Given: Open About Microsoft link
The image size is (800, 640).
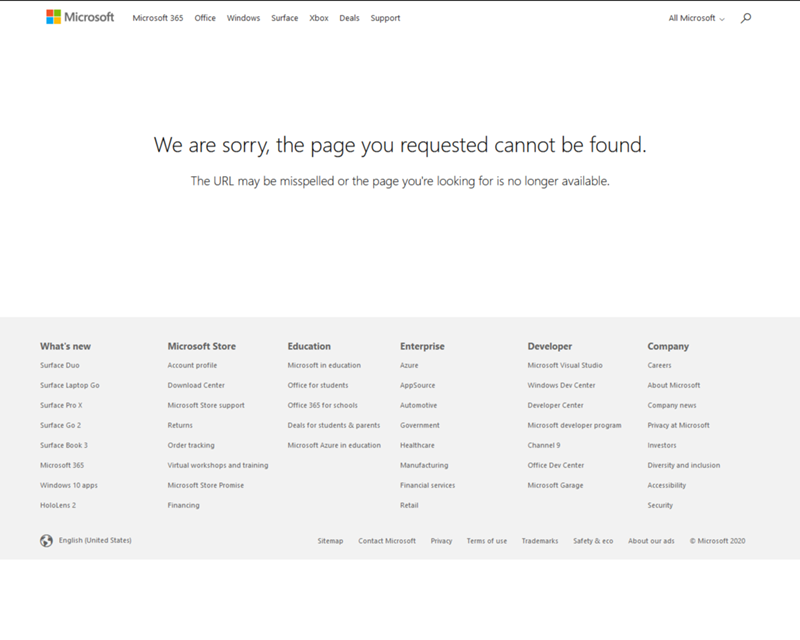Looking at the screenshot, I should click(674, 385).
